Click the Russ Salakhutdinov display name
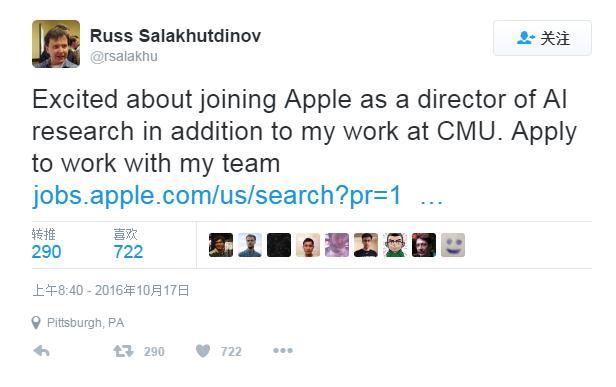 click(175, 36)
